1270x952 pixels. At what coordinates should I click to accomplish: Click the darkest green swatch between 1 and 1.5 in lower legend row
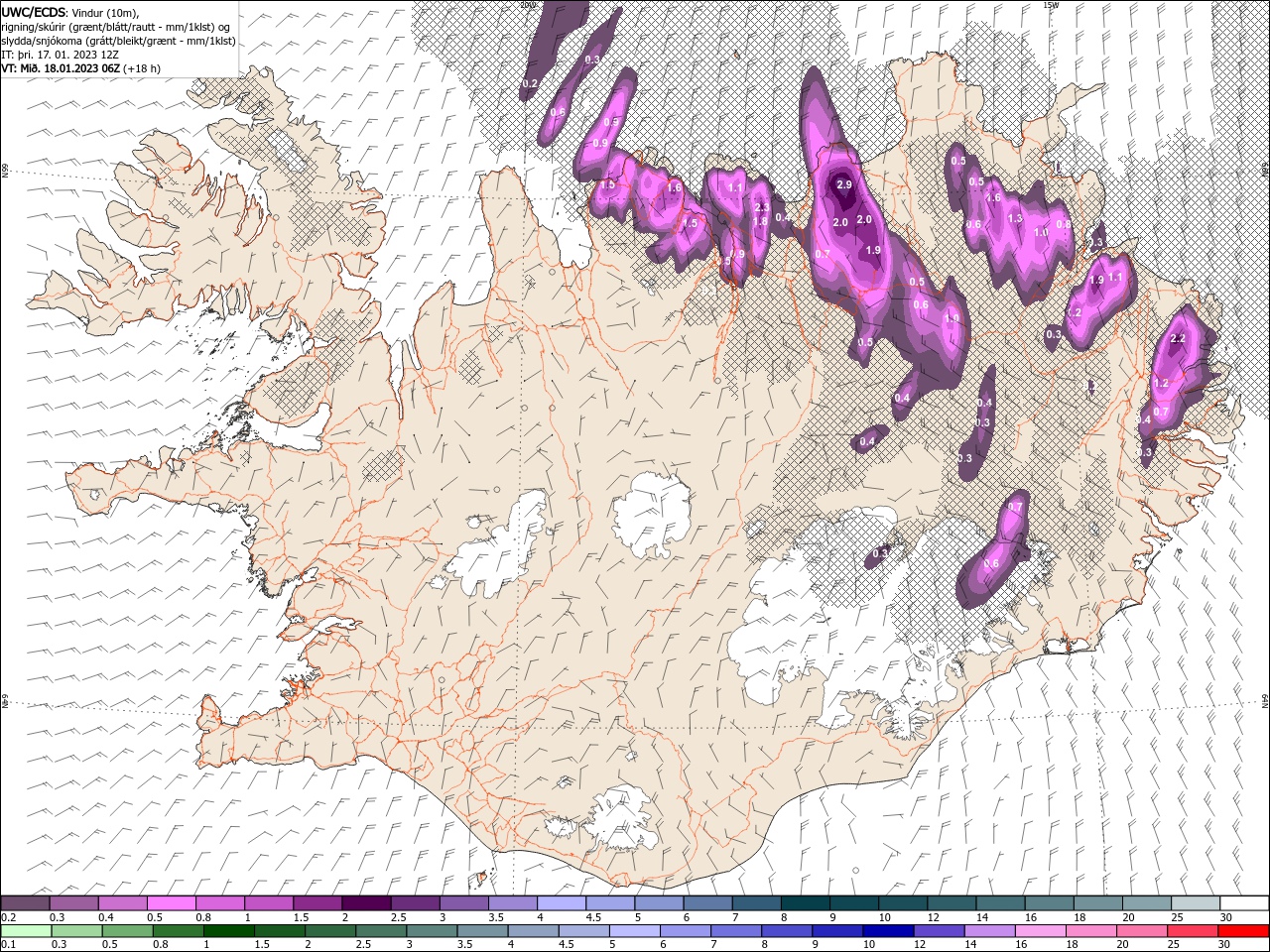pyautogui.click(x=228, y=930)
